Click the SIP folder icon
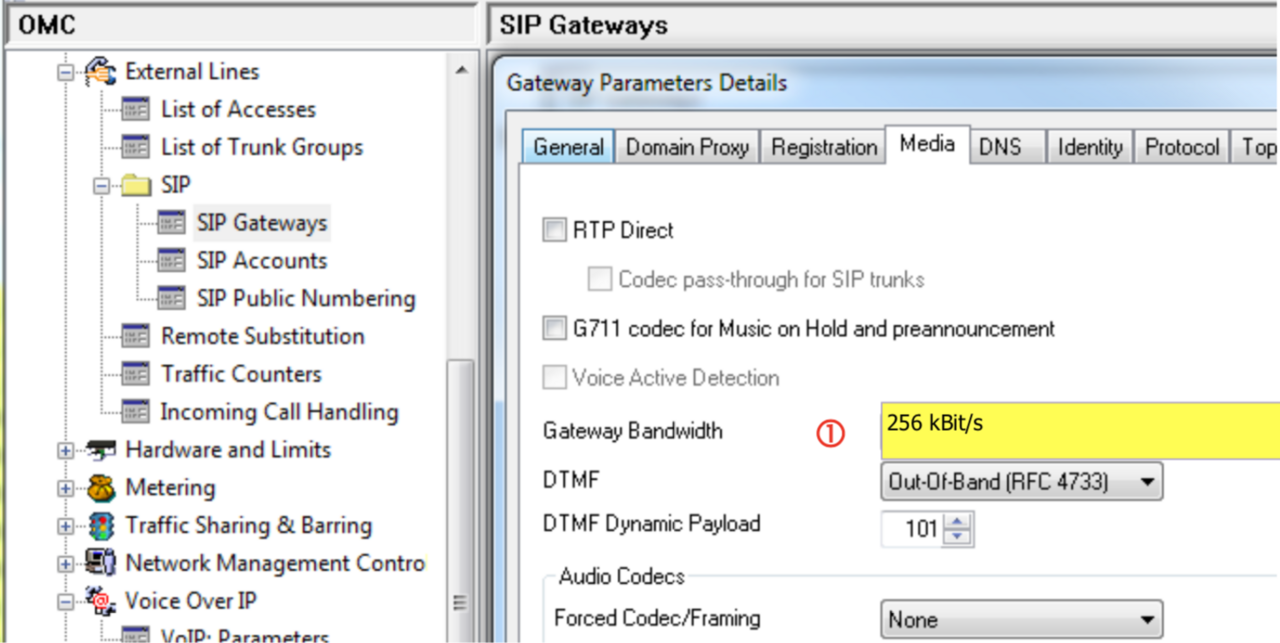Screen dimensions: 1280x643 click(x=136, y=185)
